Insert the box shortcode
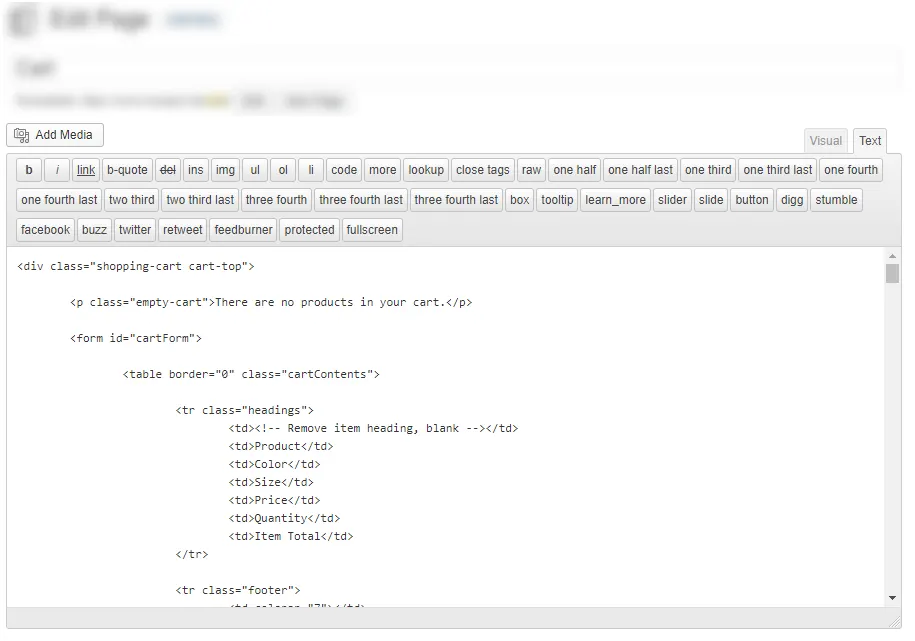The width and height of the screenshot is (915, 641). click(519, 200)
